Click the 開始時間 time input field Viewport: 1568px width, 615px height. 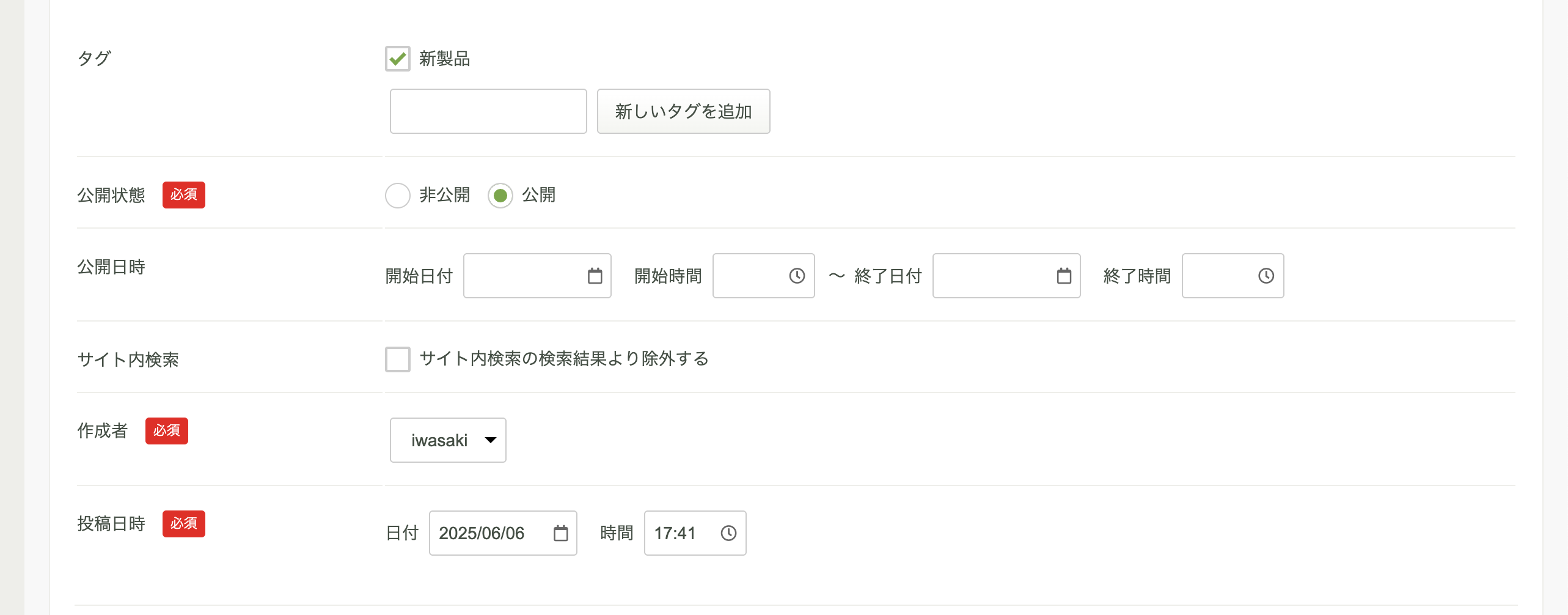[763, 276]
